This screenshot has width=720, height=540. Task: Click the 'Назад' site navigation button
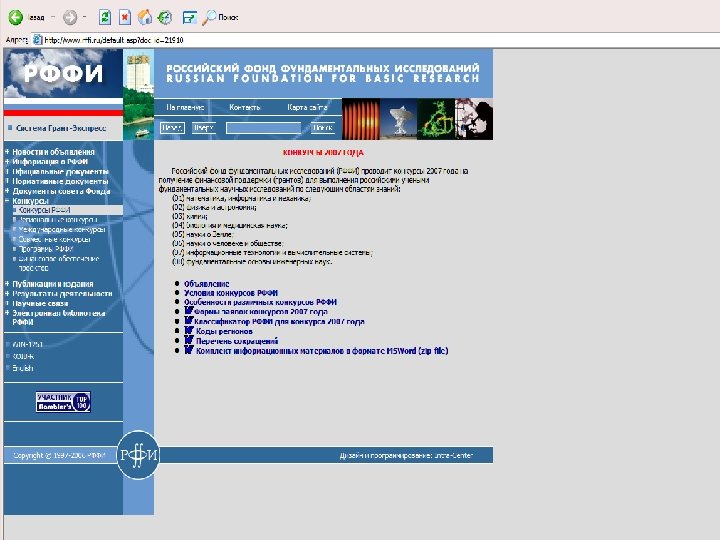[x=172, y=128]
